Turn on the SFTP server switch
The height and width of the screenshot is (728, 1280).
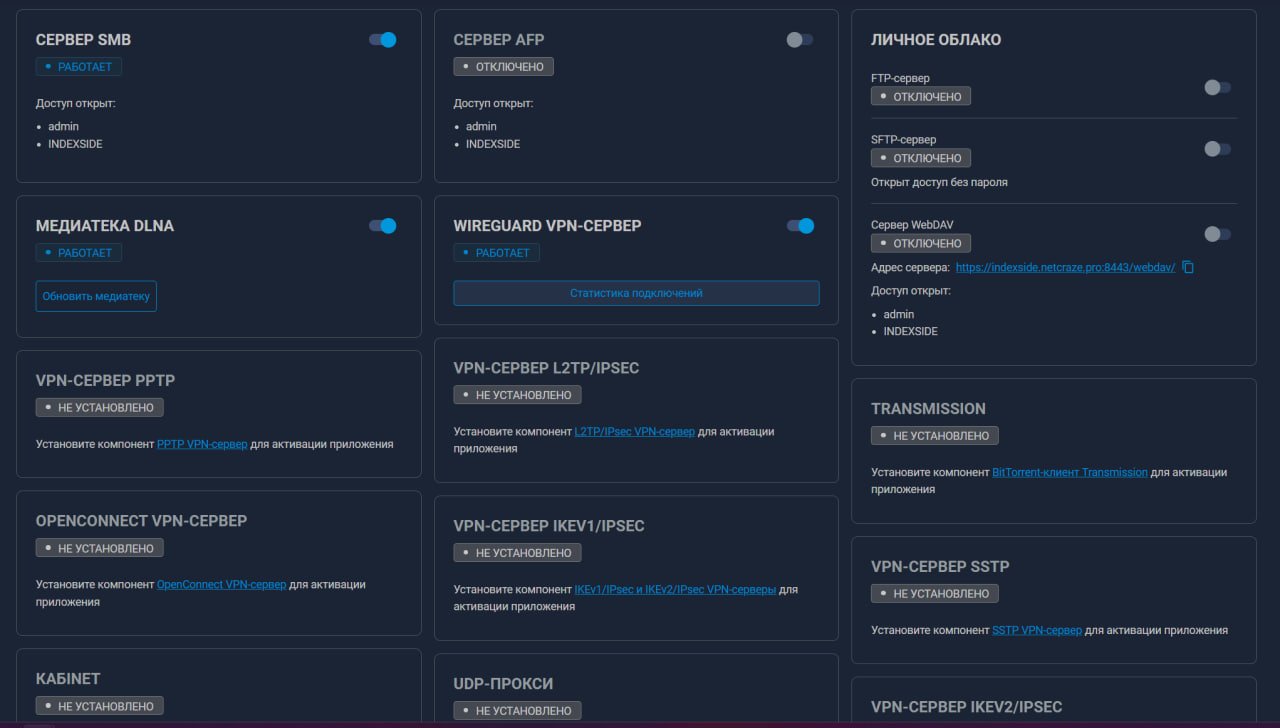(1217, 149)
